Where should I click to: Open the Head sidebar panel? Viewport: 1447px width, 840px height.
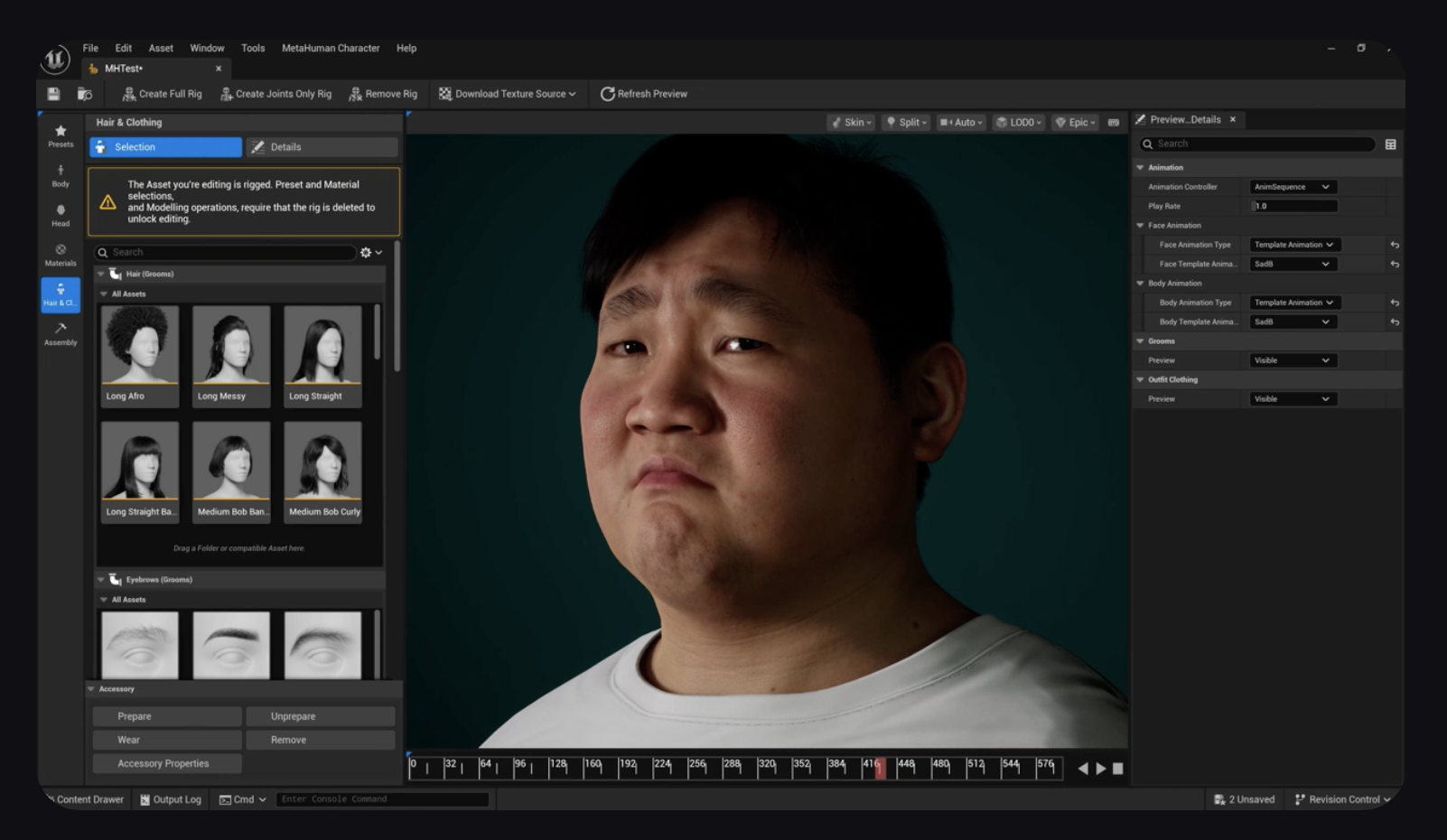pos(61,215)
